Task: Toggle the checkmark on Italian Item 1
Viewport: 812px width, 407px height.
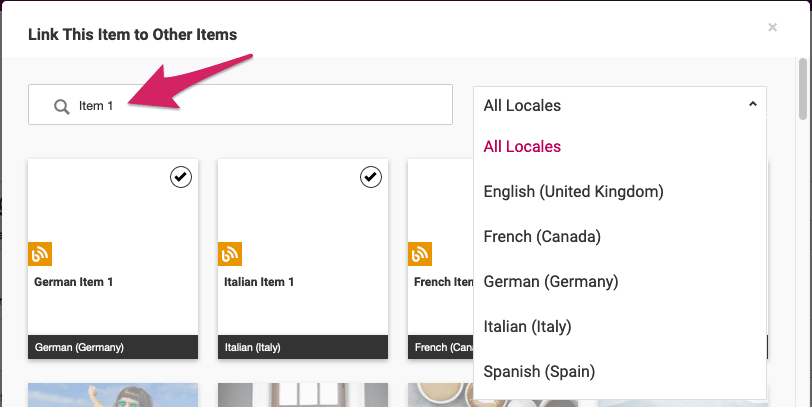Action: [371, 177]
